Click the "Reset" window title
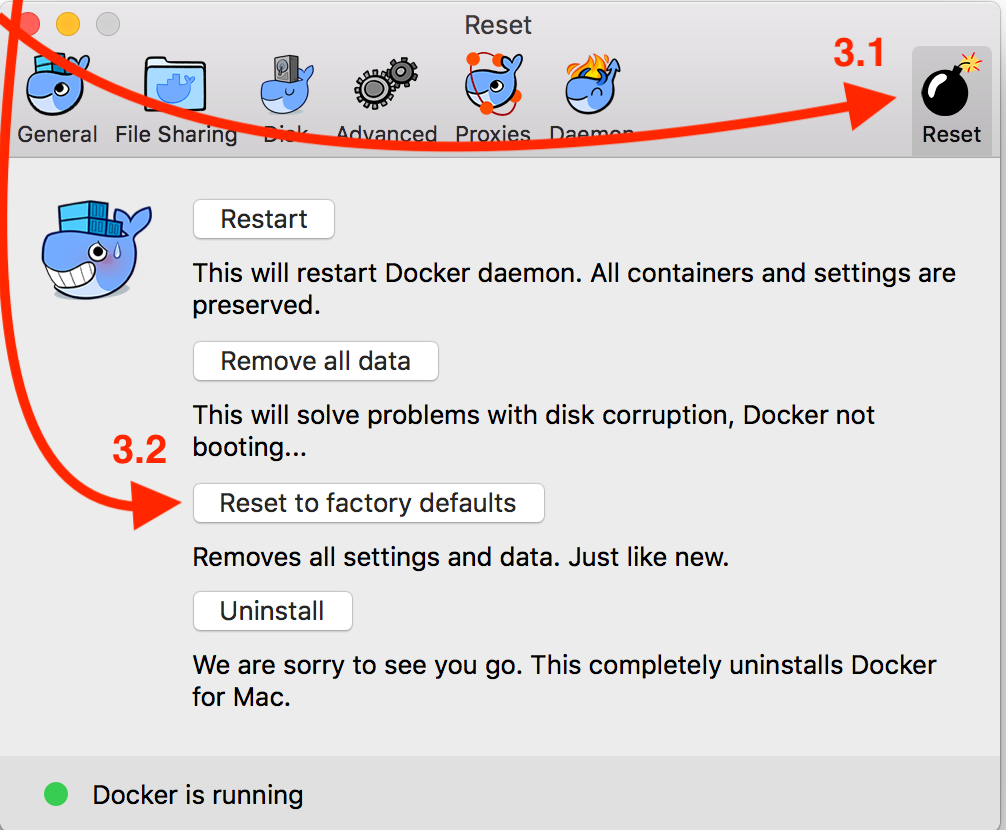 click(x=498, y=25)
